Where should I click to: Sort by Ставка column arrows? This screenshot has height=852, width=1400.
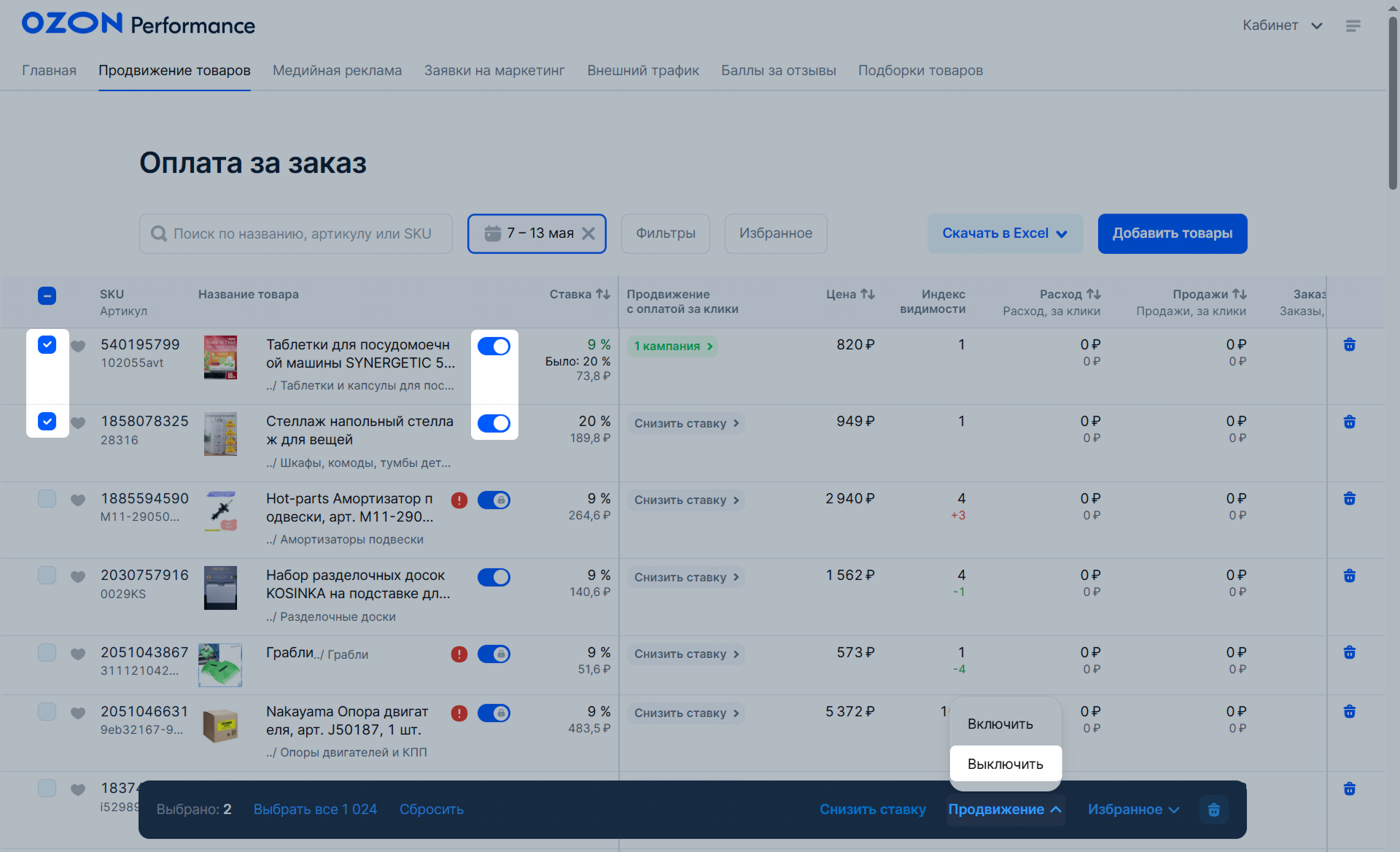tap(603, 294)
